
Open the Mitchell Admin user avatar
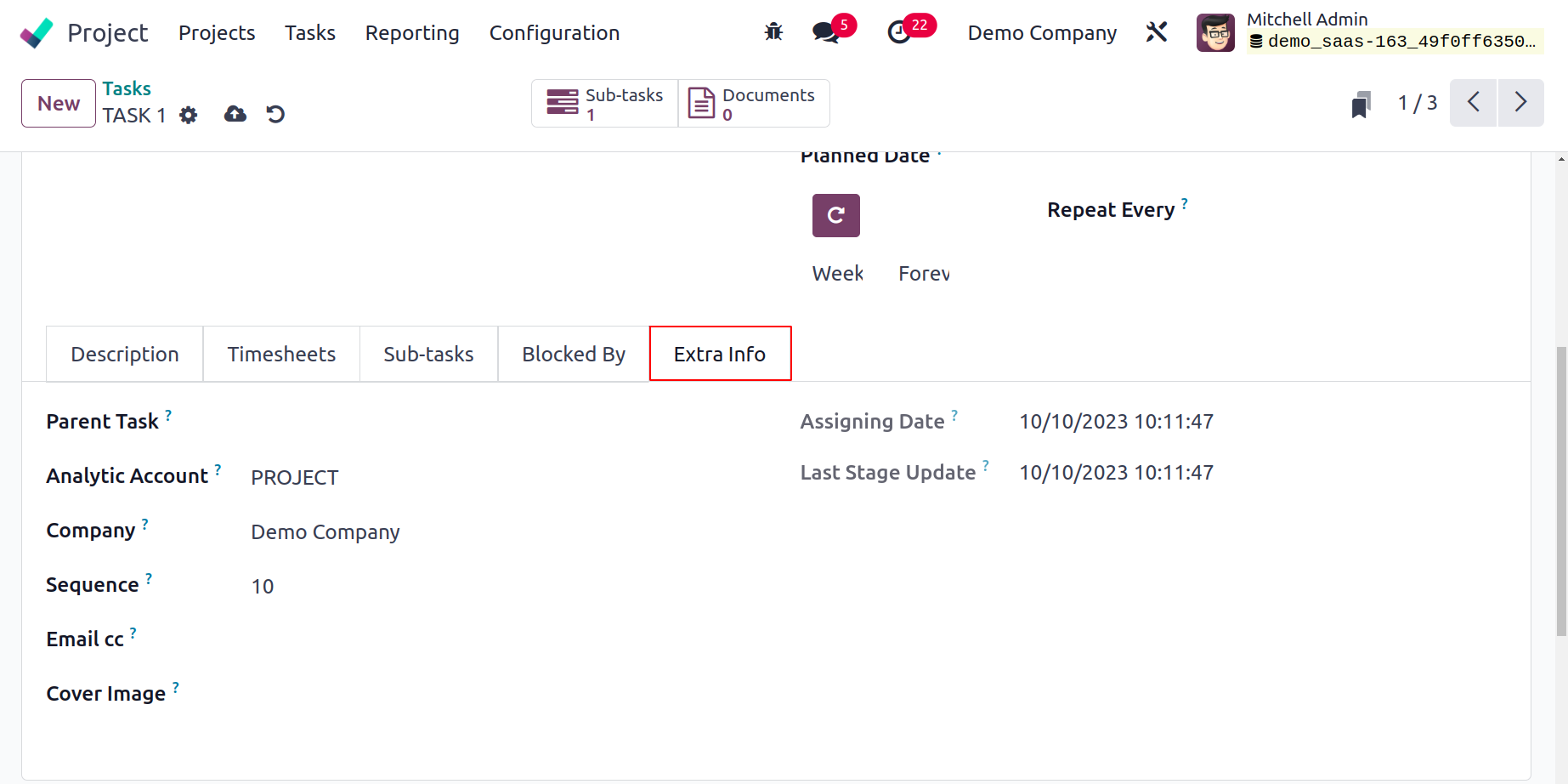[x=1215, y=33]
